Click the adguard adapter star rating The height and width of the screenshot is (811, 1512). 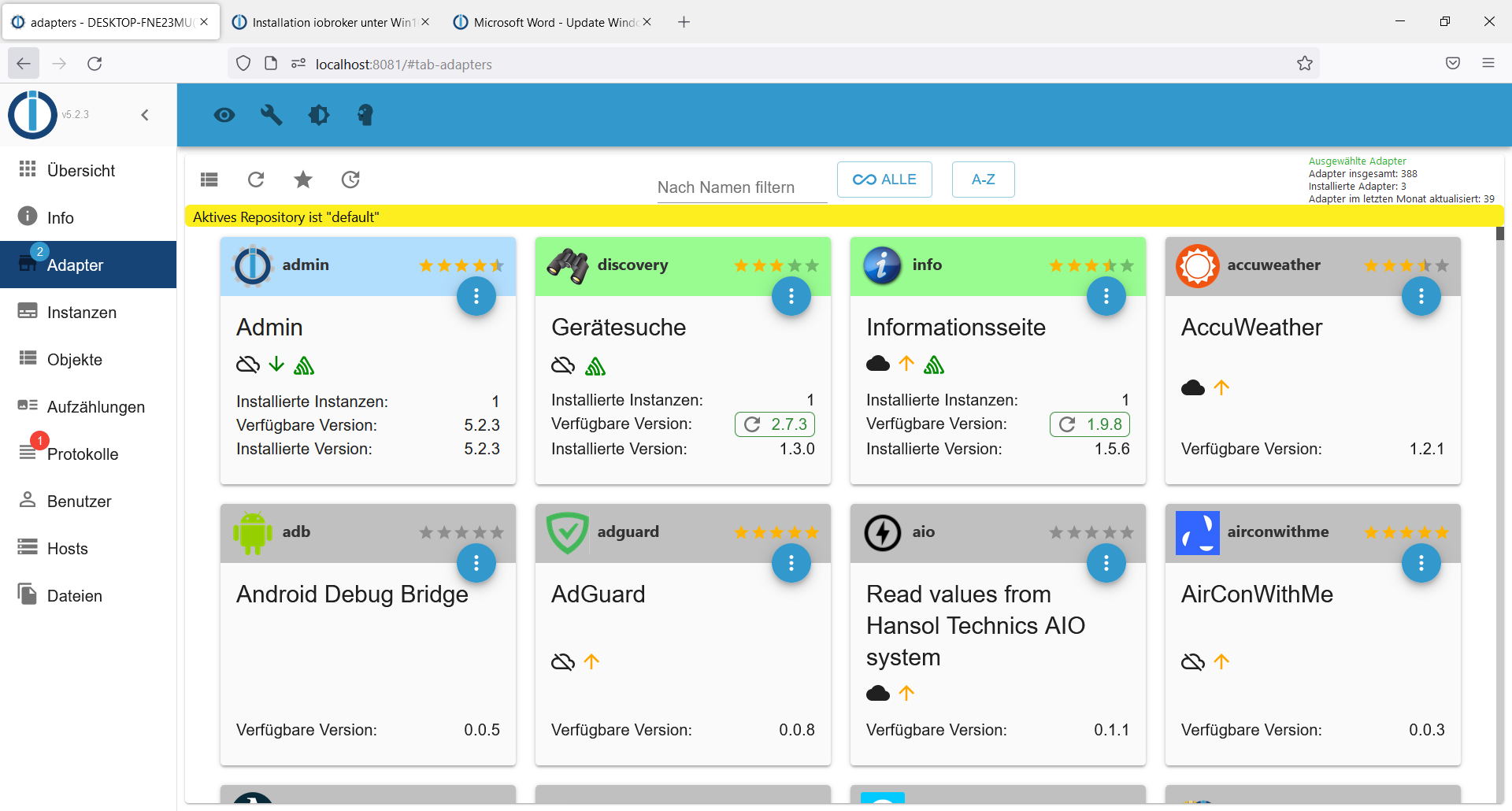click(776, 532)
